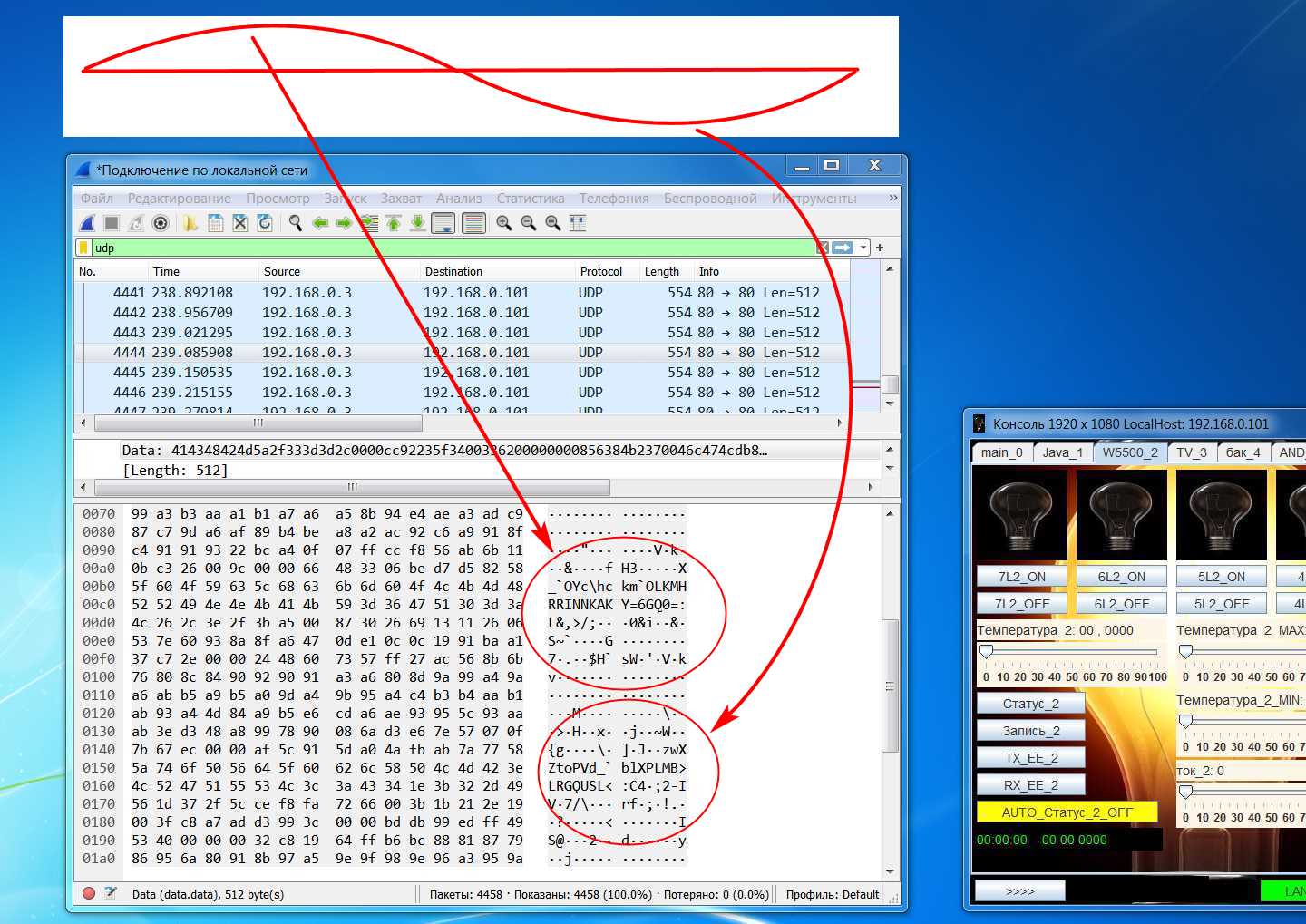Toggle packet list colorization
Image resolution: width=1306 pixels, height=924 pixels.
pyautogui.click(x=473, y=222)
